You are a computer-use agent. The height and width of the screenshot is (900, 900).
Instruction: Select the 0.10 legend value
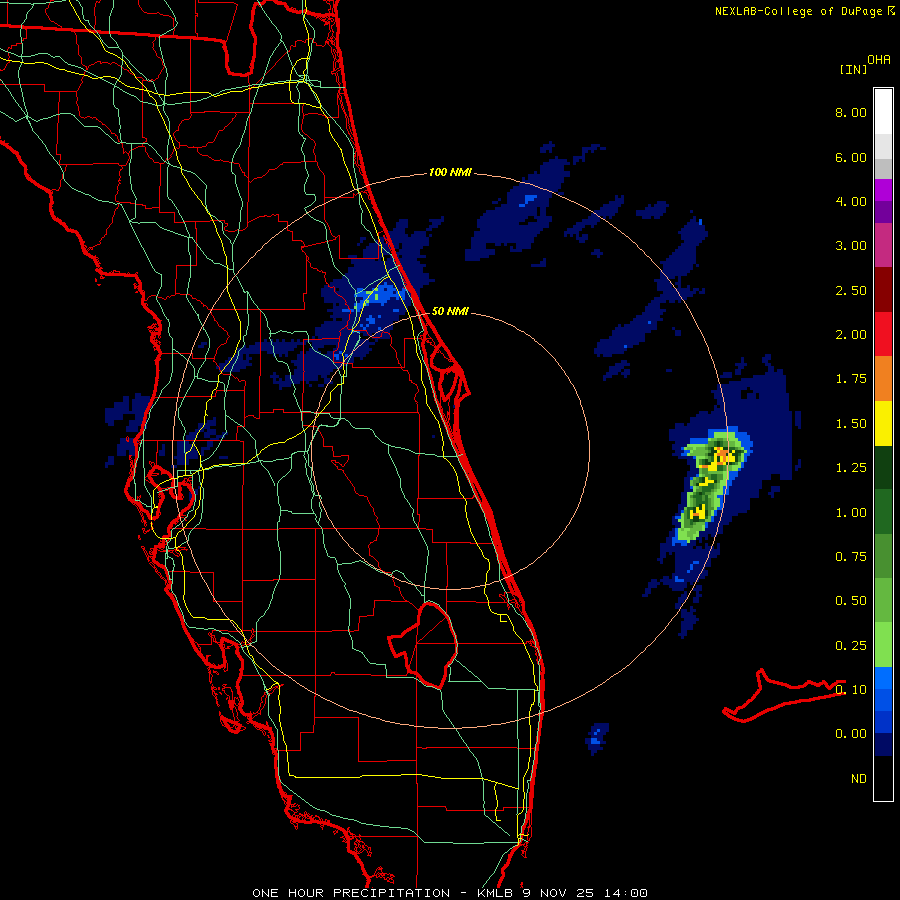[x=851, y=690]
